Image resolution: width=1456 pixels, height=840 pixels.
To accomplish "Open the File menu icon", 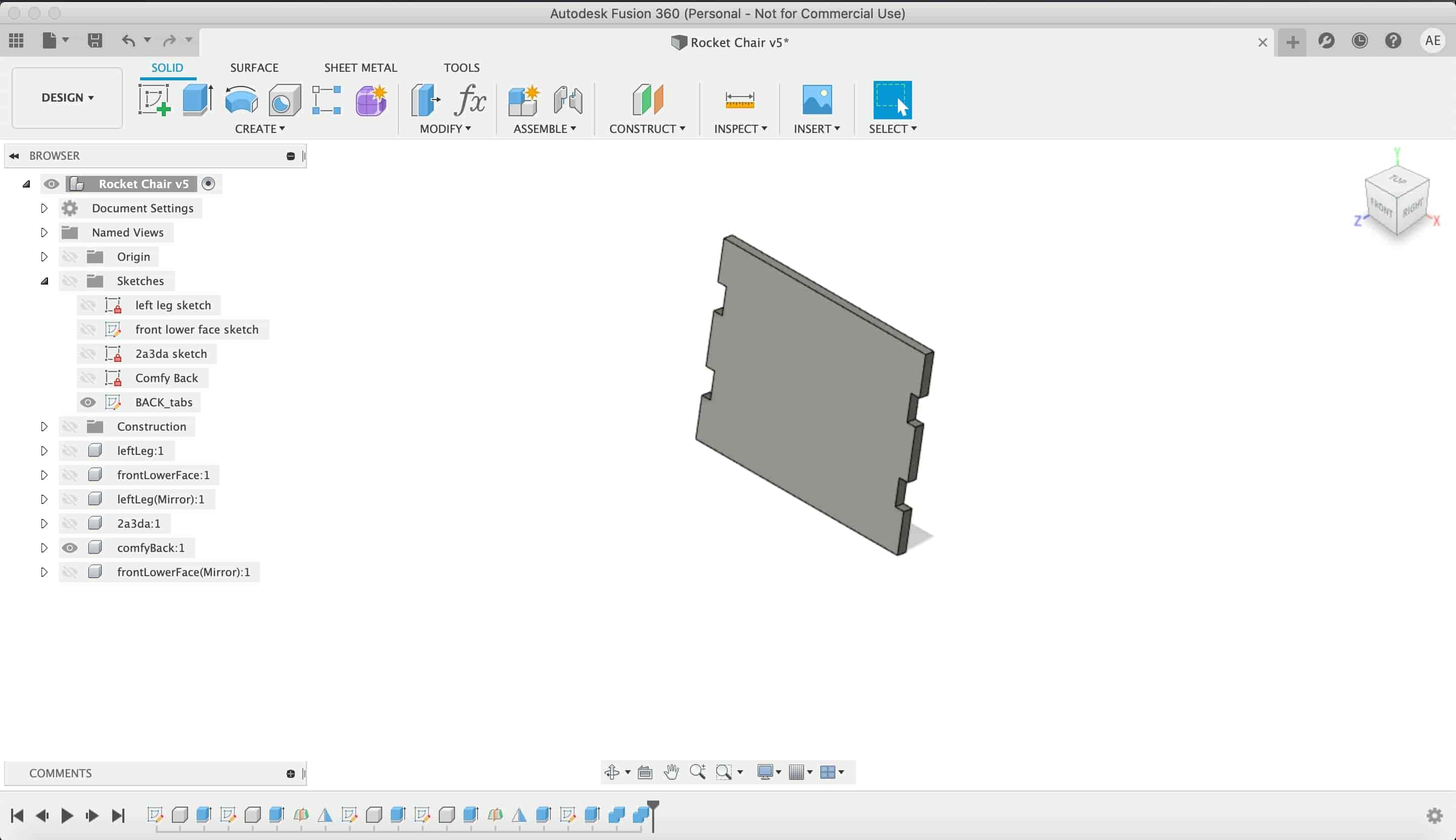I will click(50, 40).
